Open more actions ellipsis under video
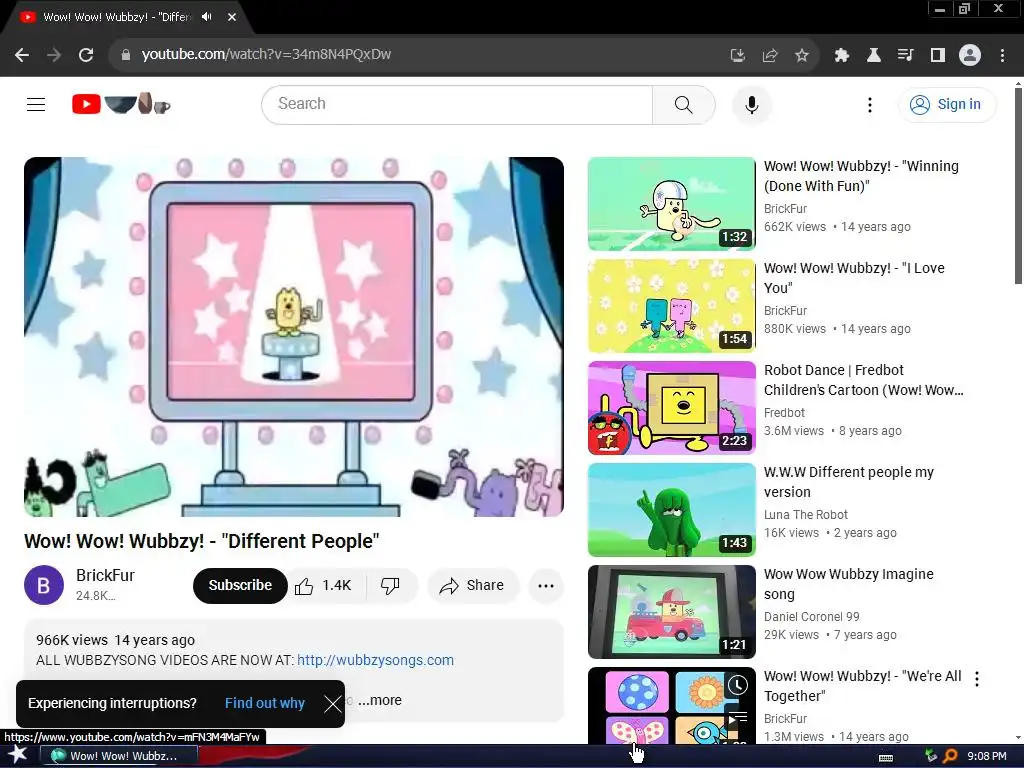This screenshot has width=1024, height=768. tap(546, 585)
